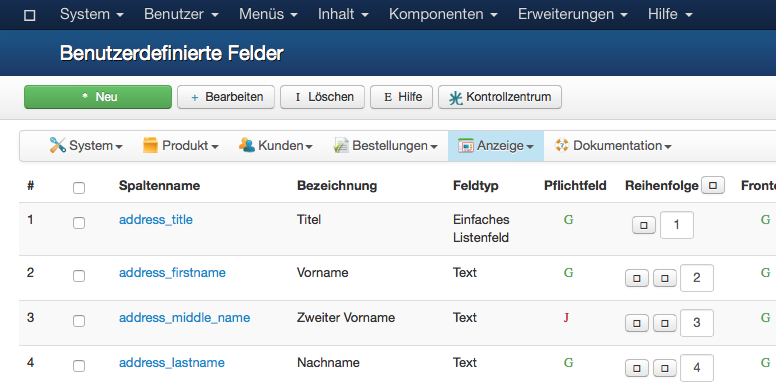Image resolution: width=776 pixels, height=384 pixels.
Task: Open the address_firstname field link
Action: (x=172, y=273)
